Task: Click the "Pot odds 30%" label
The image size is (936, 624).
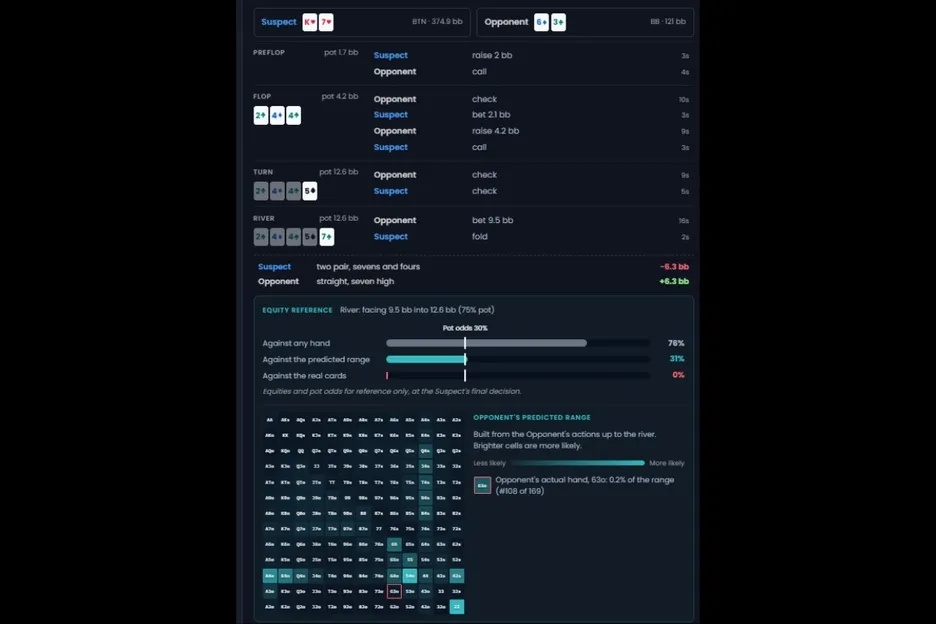Action: (465, 328)
